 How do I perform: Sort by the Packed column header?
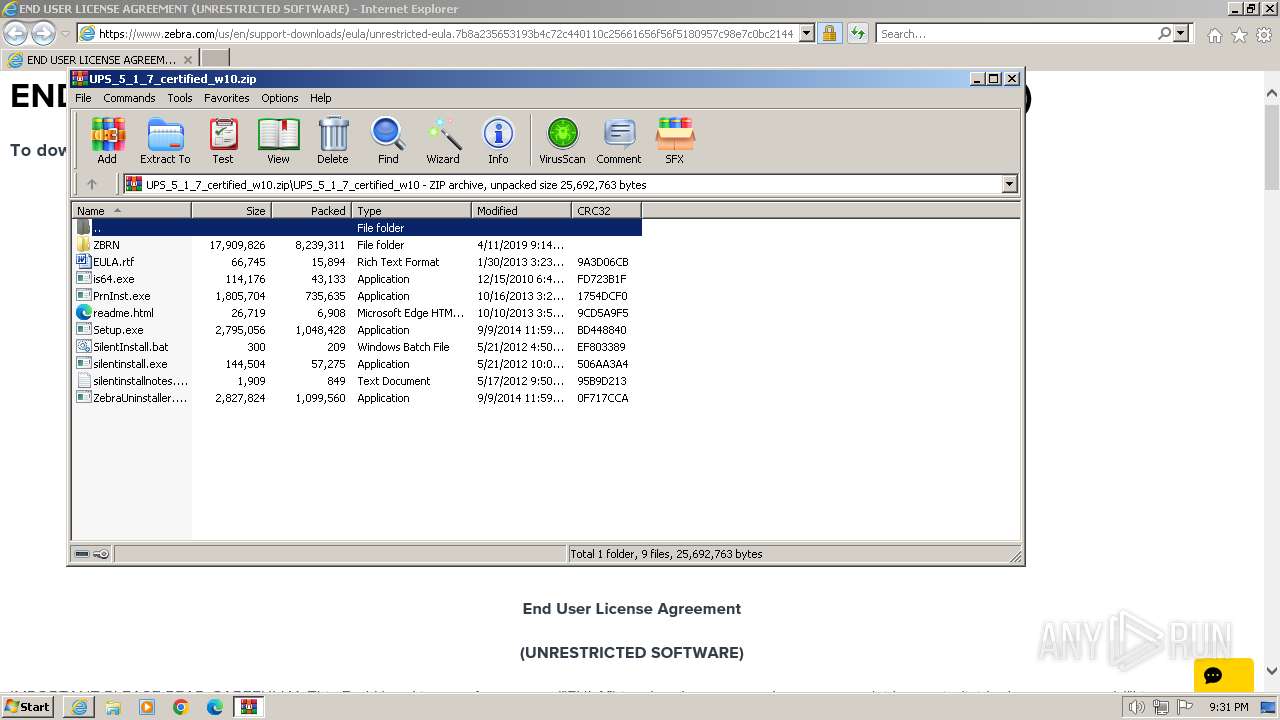click(312, 211)
